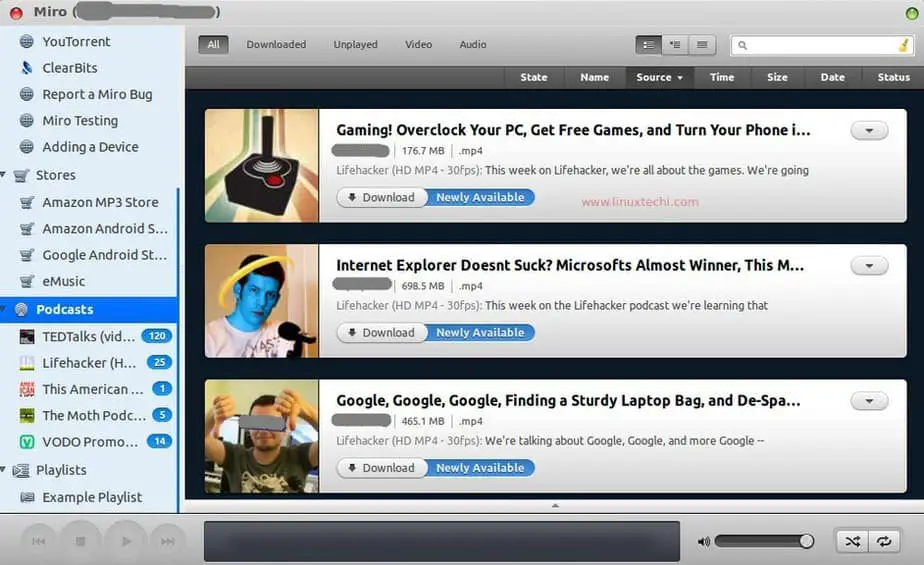Download the Gaming! Overclock episode
The width and height of the screenshot is (924, 565).
tap(381, 197)
